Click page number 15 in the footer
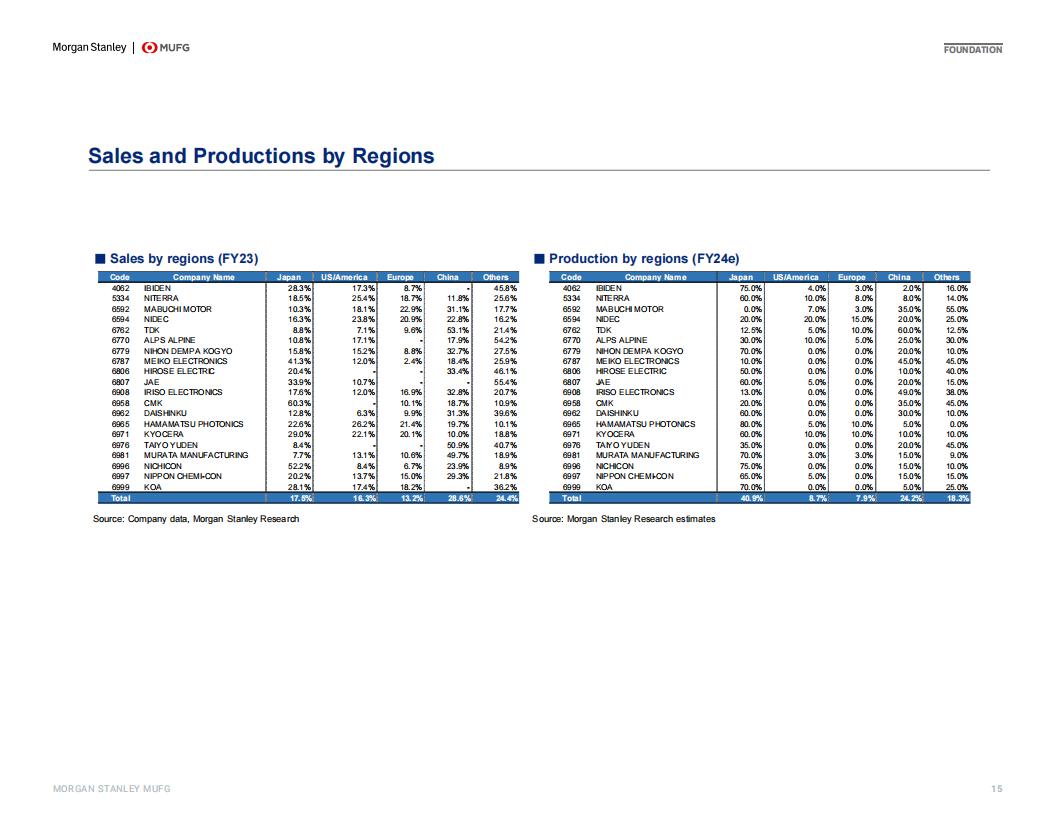Viewport: 1056px width, 816px height. 997,788
